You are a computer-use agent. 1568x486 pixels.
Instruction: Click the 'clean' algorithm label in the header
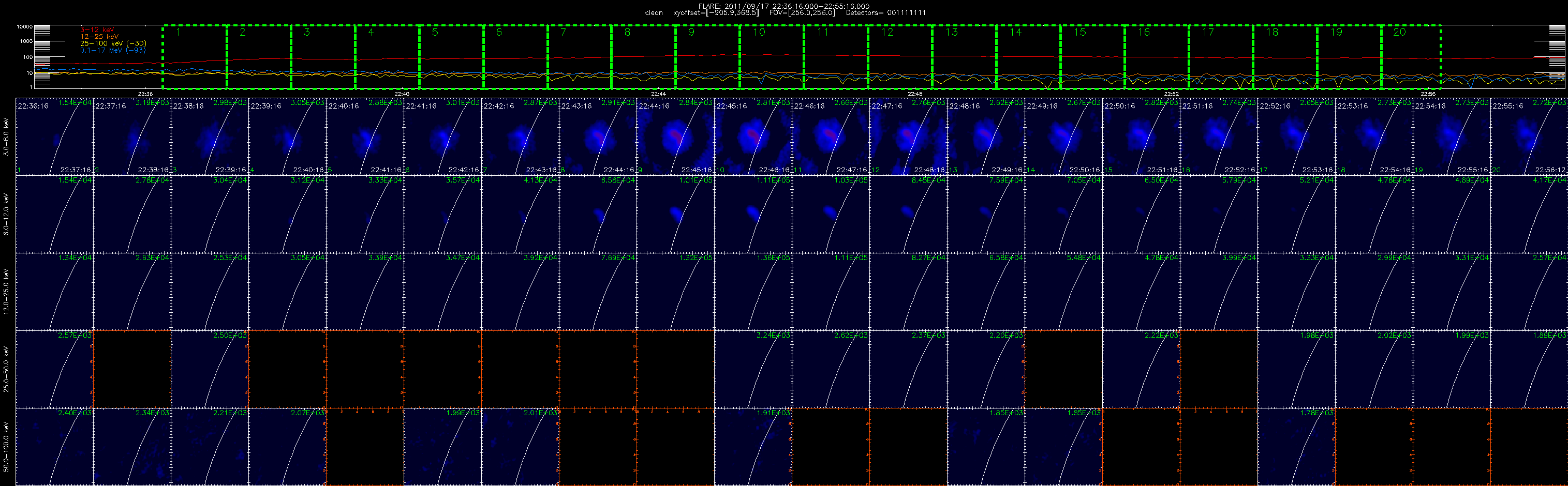click(654, 13)
